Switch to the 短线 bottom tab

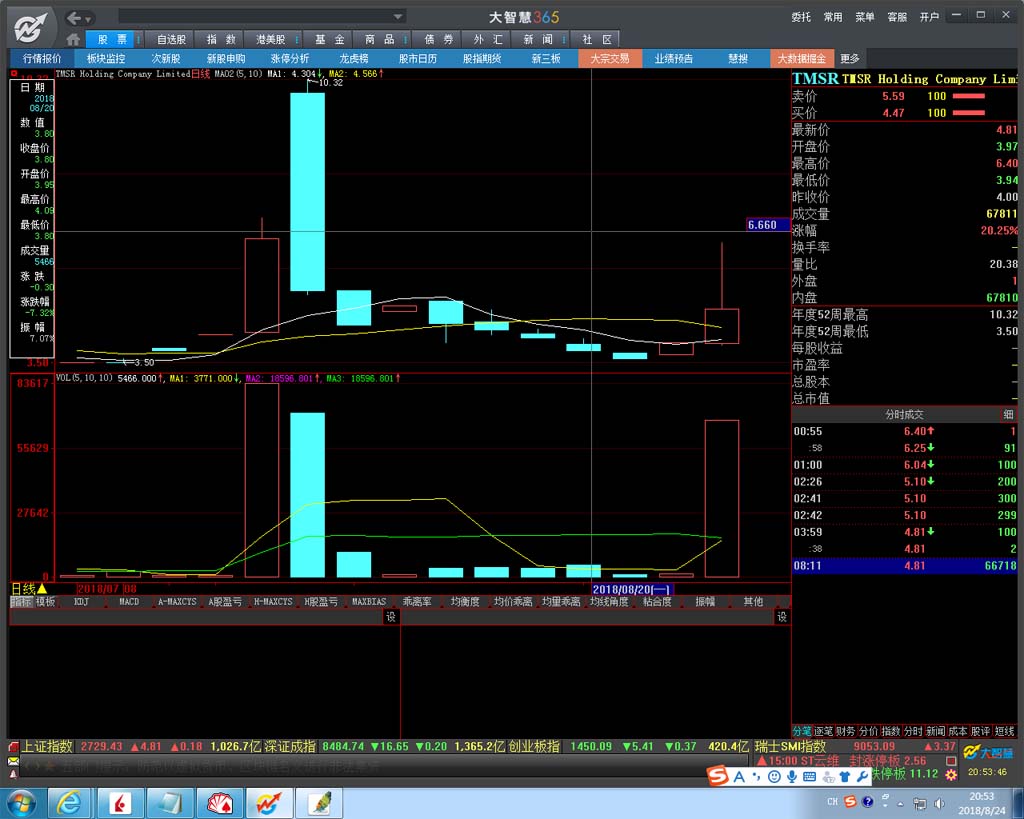click(x=1004, y=731)
